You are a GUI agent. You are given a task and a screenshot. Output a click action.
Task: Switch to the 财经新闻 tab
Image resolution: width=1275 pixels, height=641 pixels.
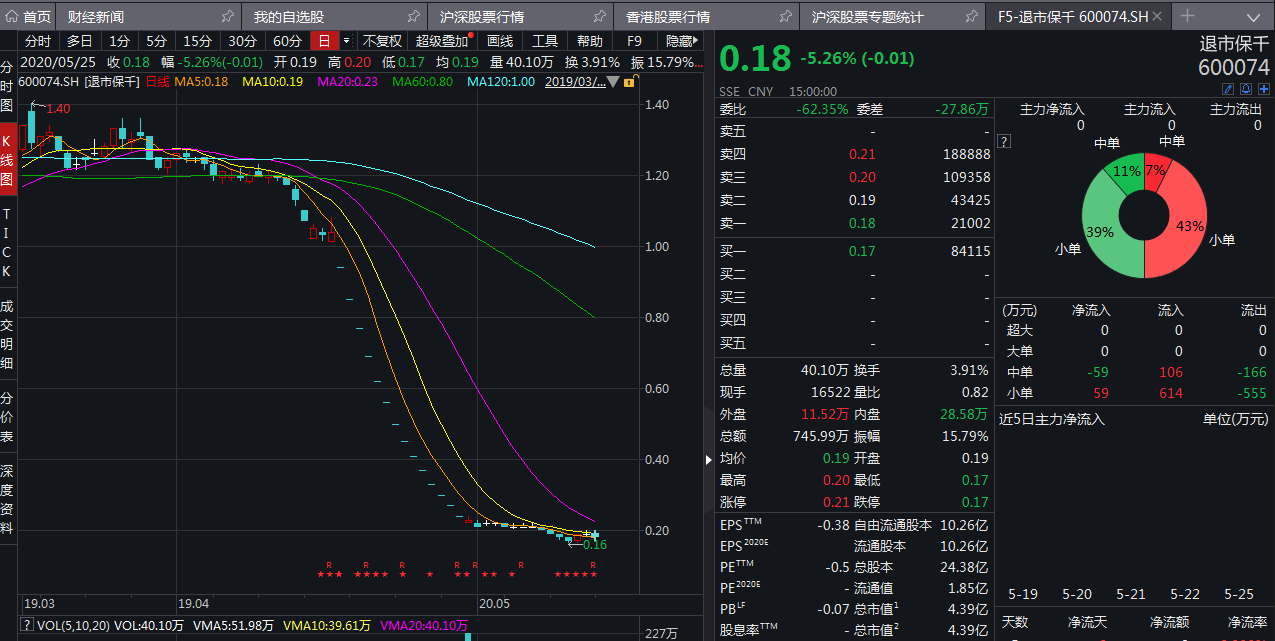pyautogui.click(x=97, y=17)
